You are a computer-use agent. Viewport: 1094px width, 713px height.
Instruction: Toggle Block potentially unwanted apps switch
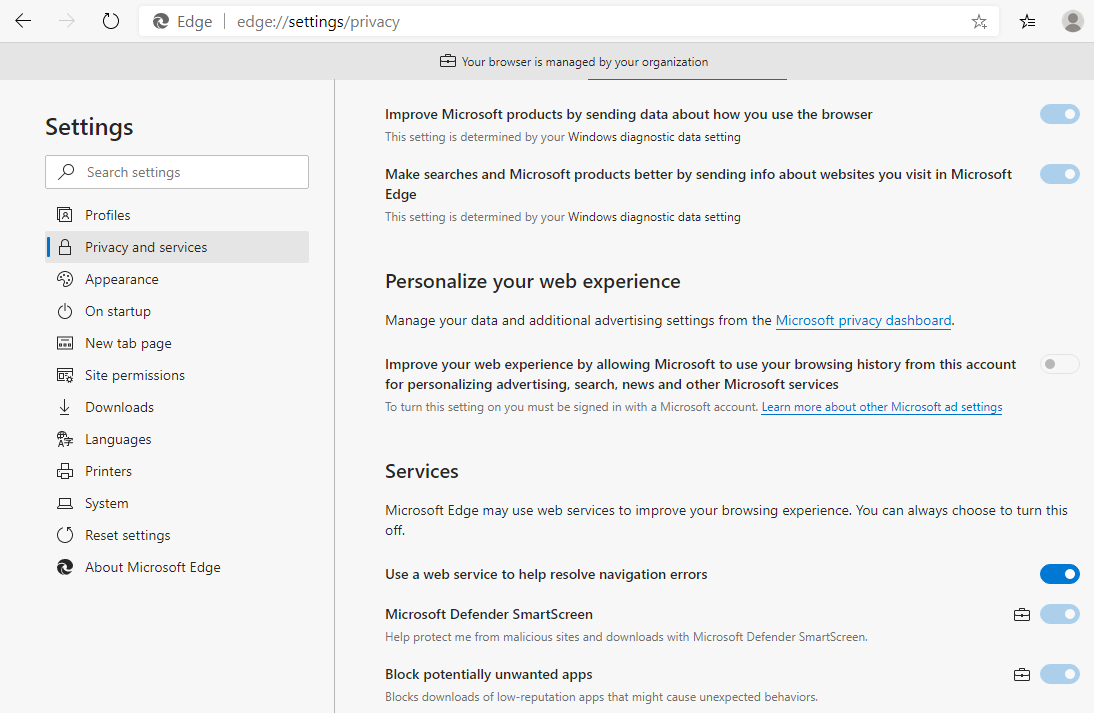1060,675
